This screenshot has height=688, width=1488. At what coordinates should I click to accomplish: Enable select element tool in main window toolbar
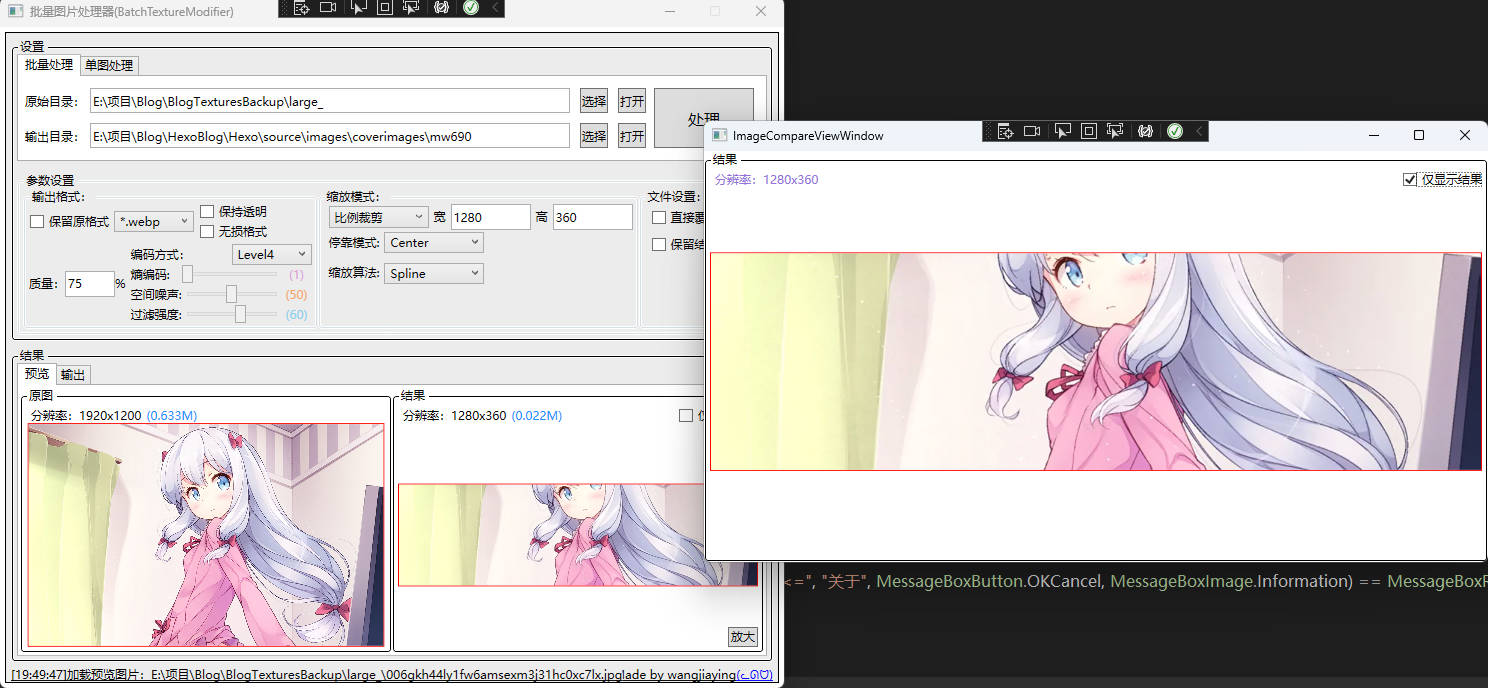coord(357,8)
